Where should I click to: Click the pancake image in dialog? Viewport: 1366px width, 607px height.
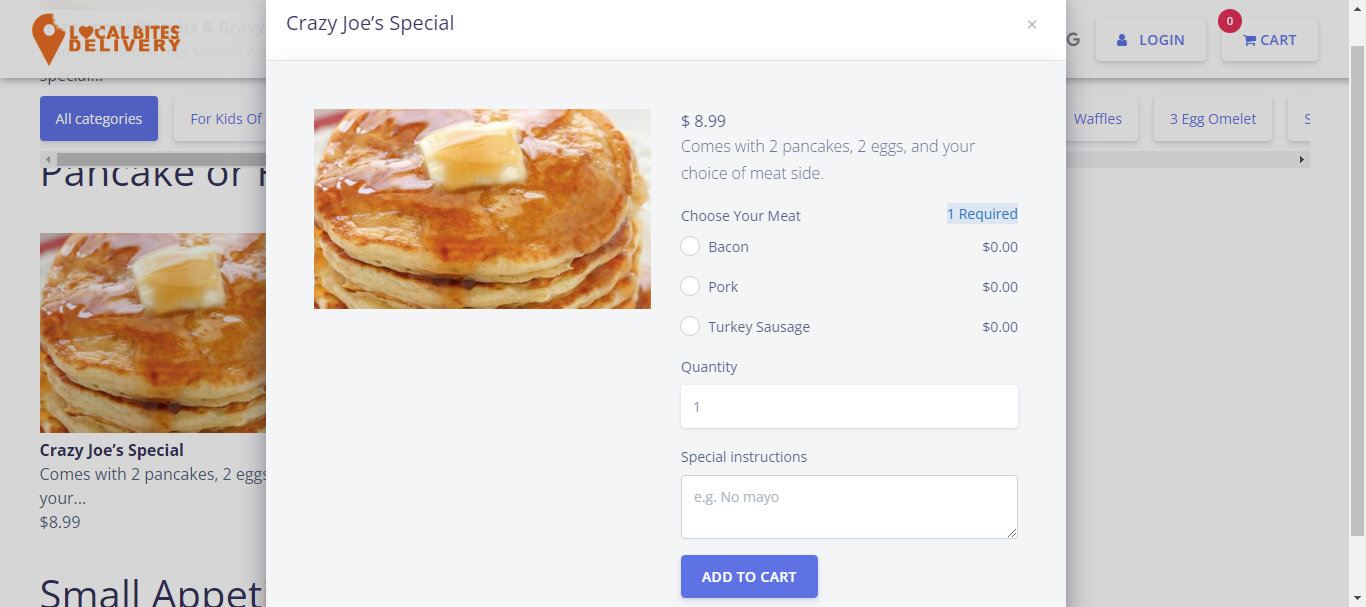coord(482,209)
